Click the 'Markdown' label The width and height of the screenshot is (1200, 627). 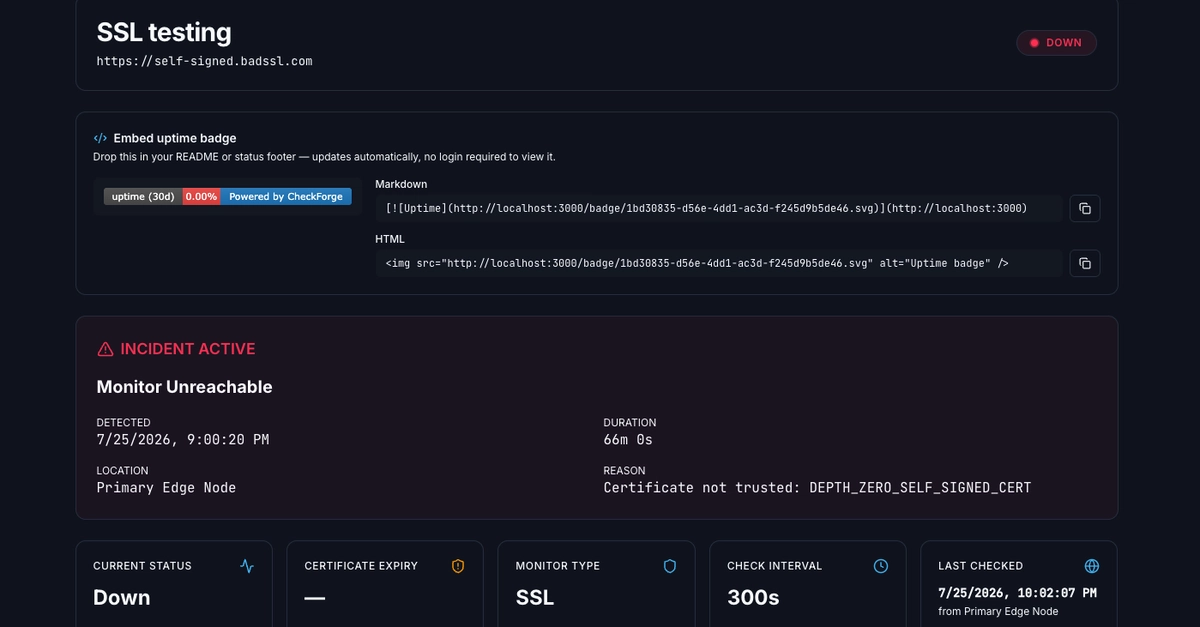pyautogui.click(x=401, y=184)
